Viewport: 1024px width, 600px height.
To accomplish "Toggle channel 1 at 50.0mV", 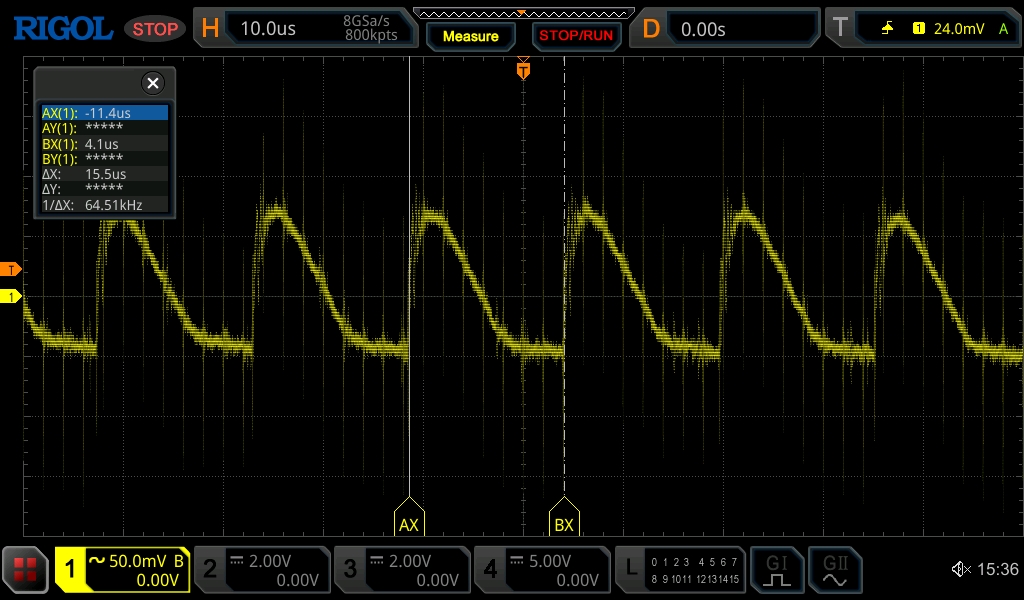I will [x=122, y=570].
